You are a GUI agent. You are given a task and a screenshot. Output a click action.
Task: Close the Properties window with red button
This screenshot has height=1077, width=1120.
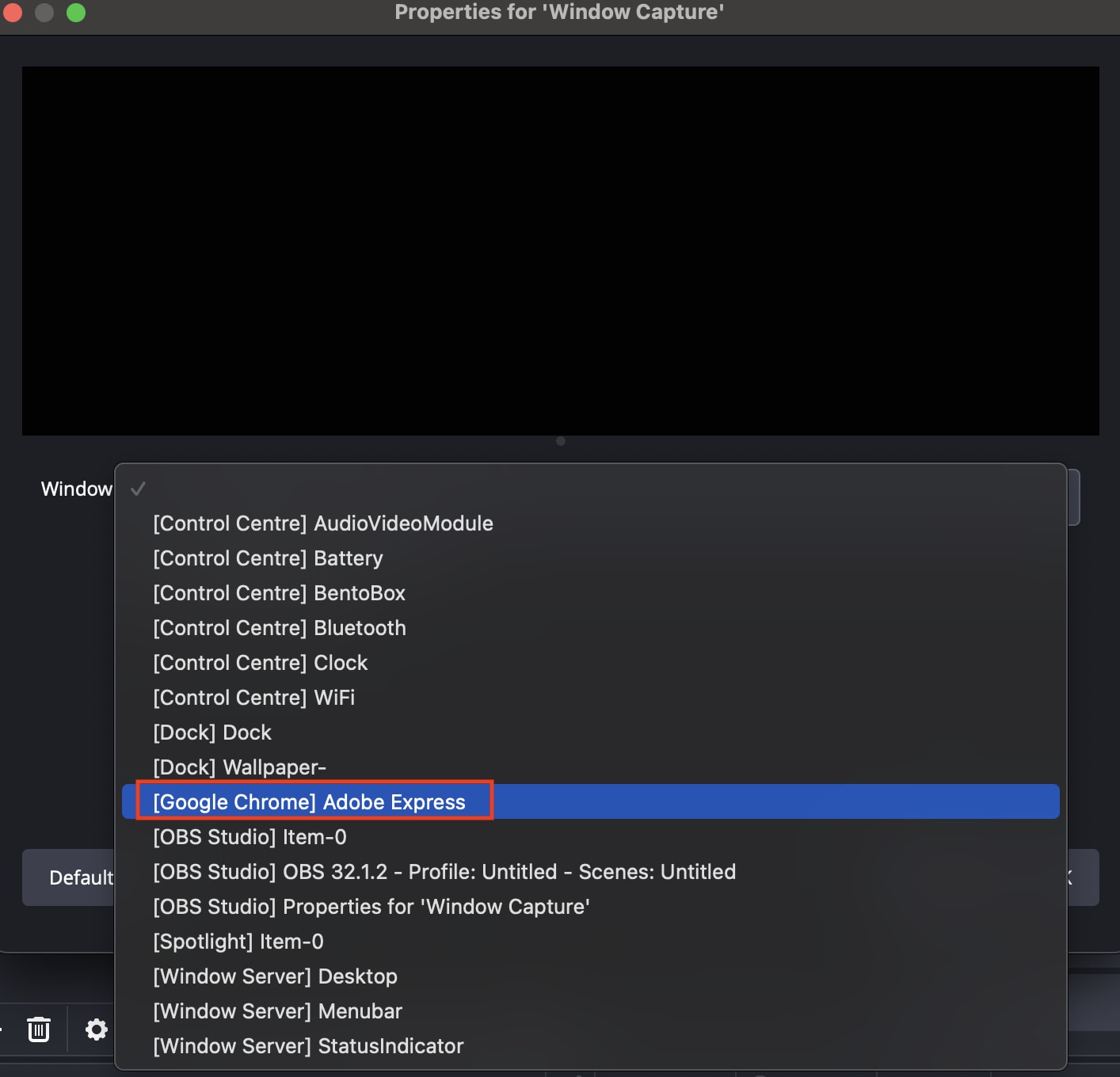11,12
